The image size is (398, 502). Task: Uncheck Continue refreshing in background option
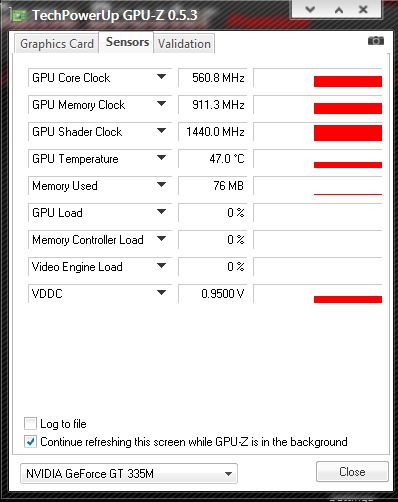pyautogui.click(x=30, y=442)
